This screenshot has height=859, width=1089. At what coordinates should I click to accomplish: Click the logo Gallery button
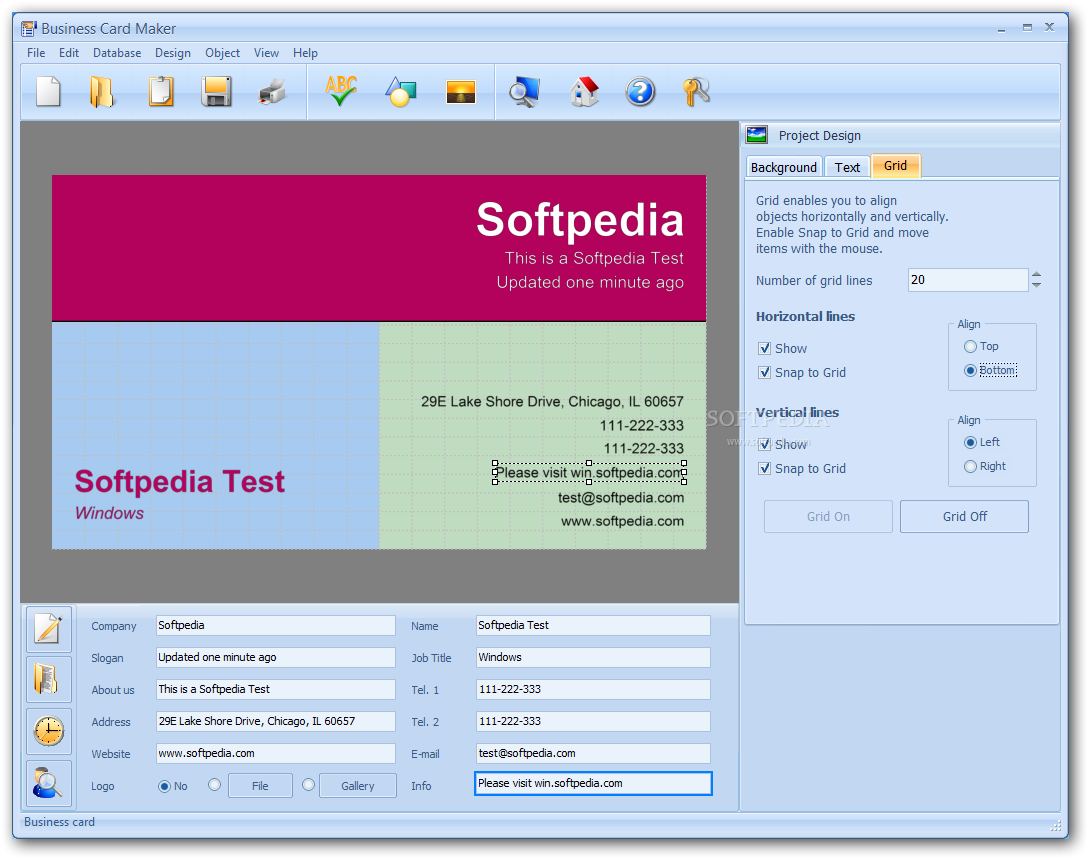358,785
